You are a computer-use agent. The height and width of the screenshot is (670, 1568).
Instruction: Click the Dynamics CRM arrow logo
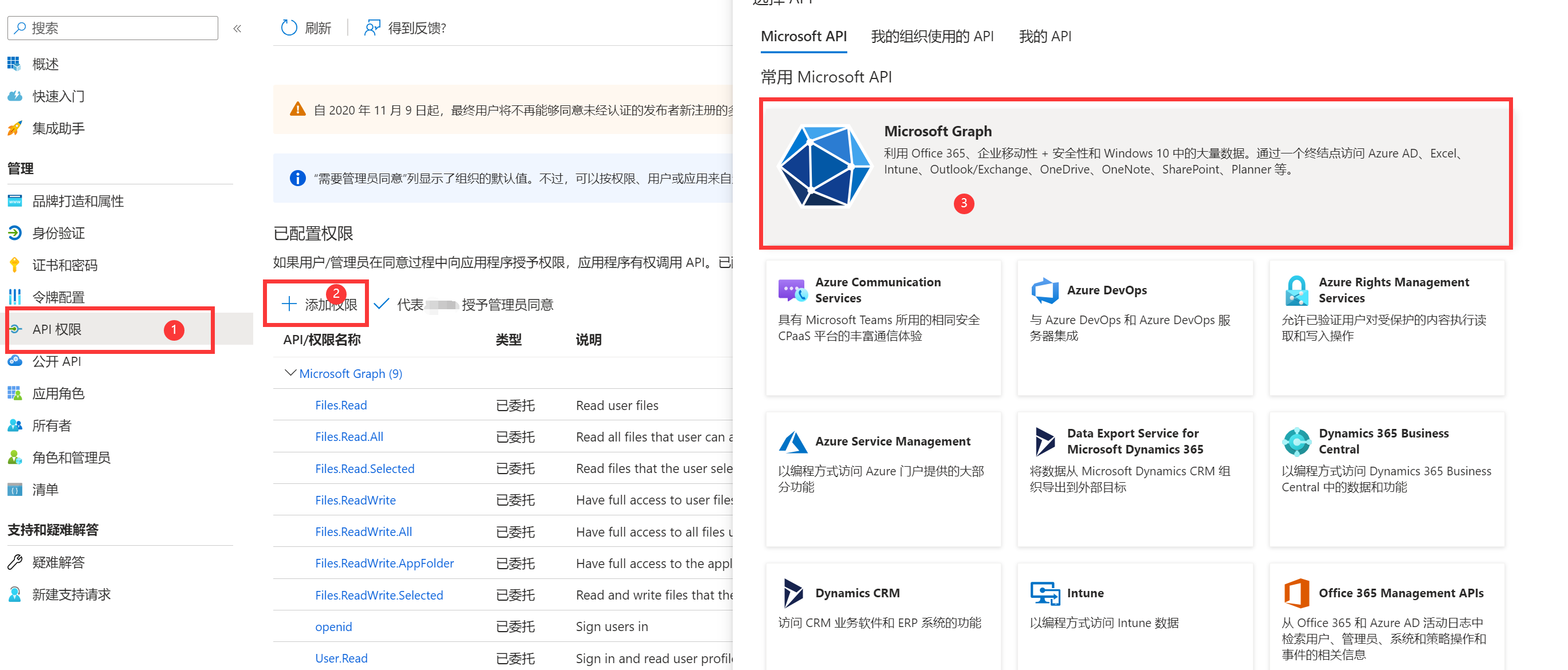[x=793, y=593]
